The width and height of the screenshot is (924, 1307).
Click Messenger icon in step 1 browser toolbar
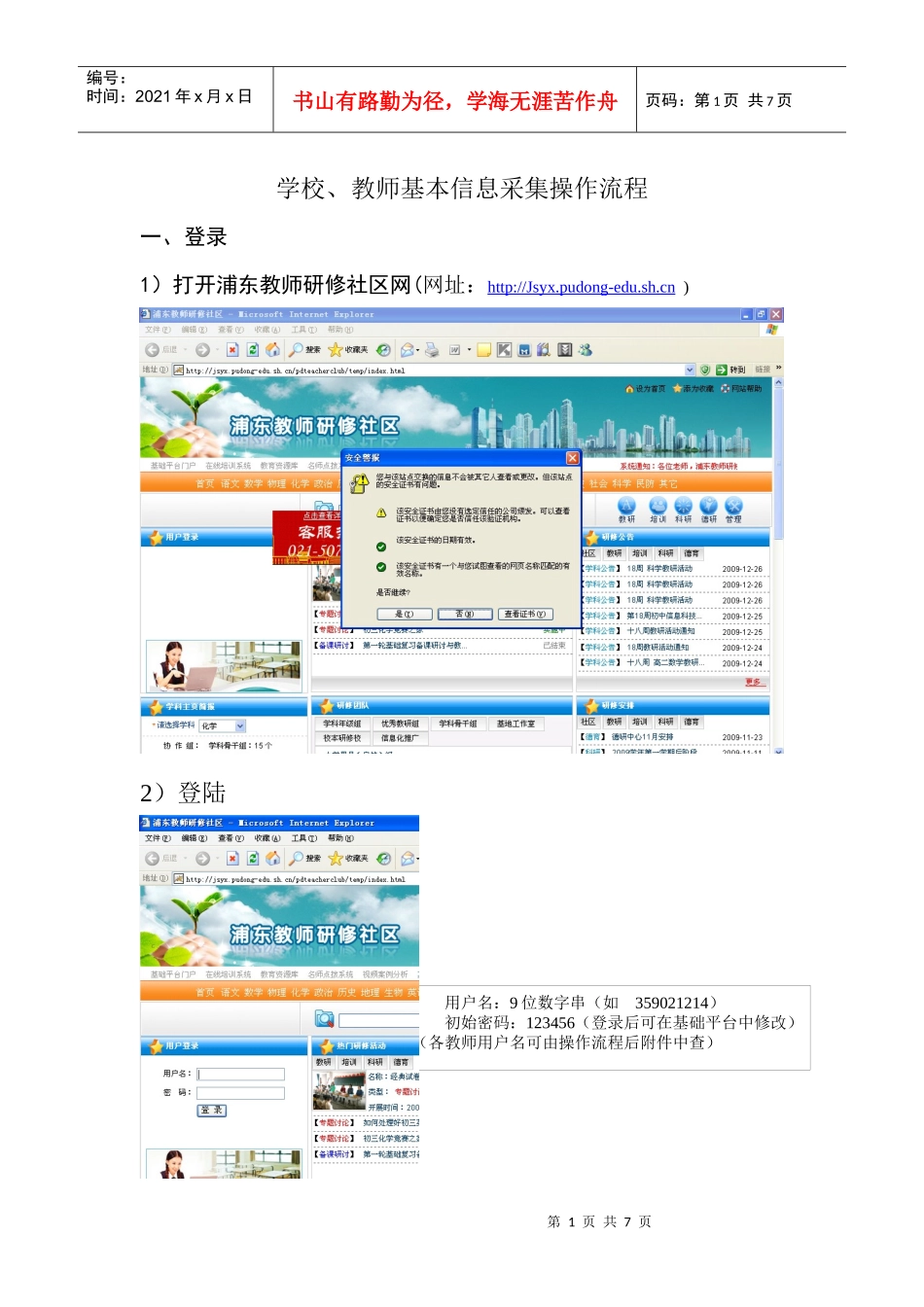coord(585,350)
